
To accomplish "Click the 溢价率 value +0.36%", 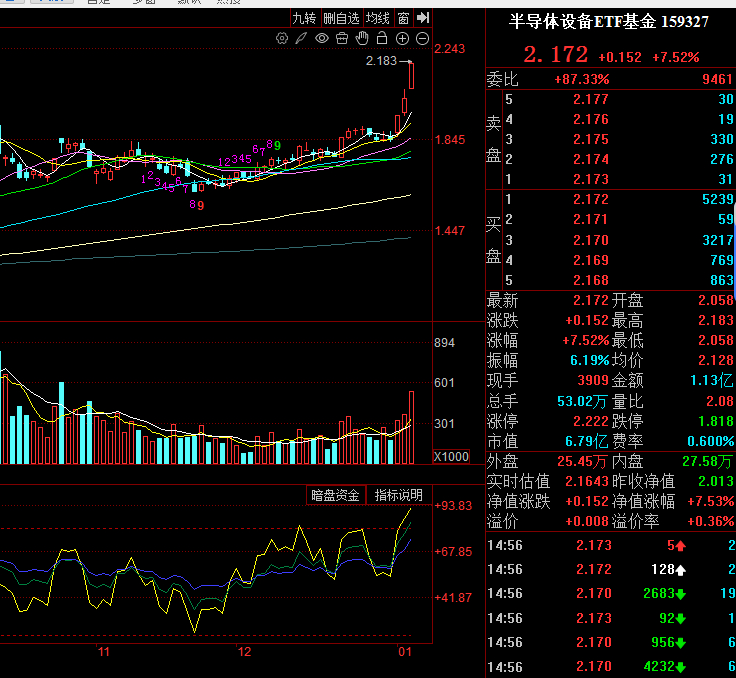I will tap(711, 521).
